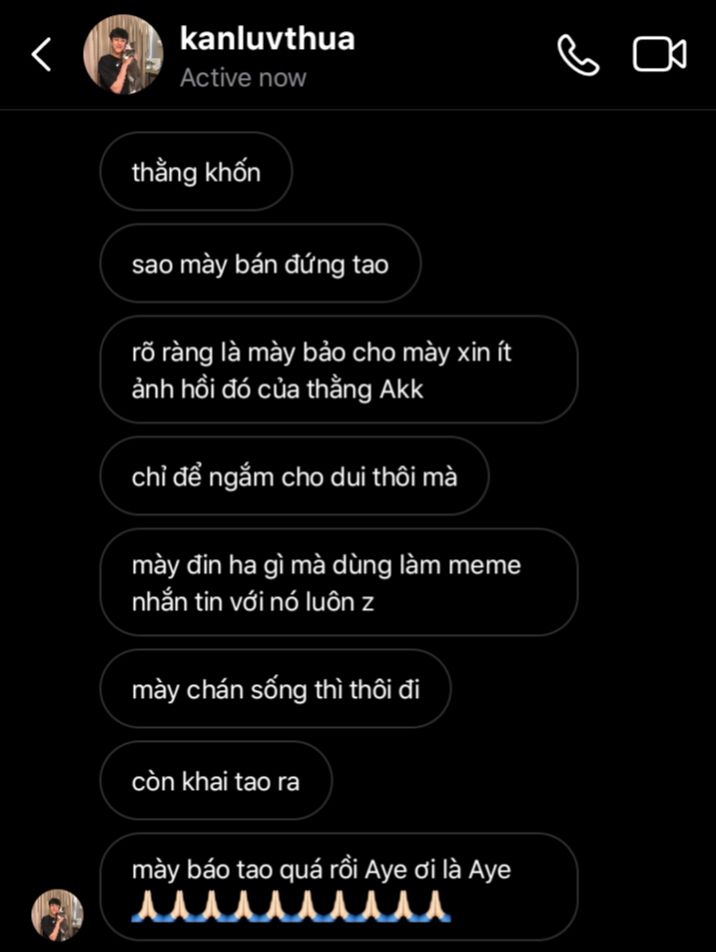Tap the text 'nhắn tin với nó luôn z'
The image size is (716, 952).
click(253, 602)
